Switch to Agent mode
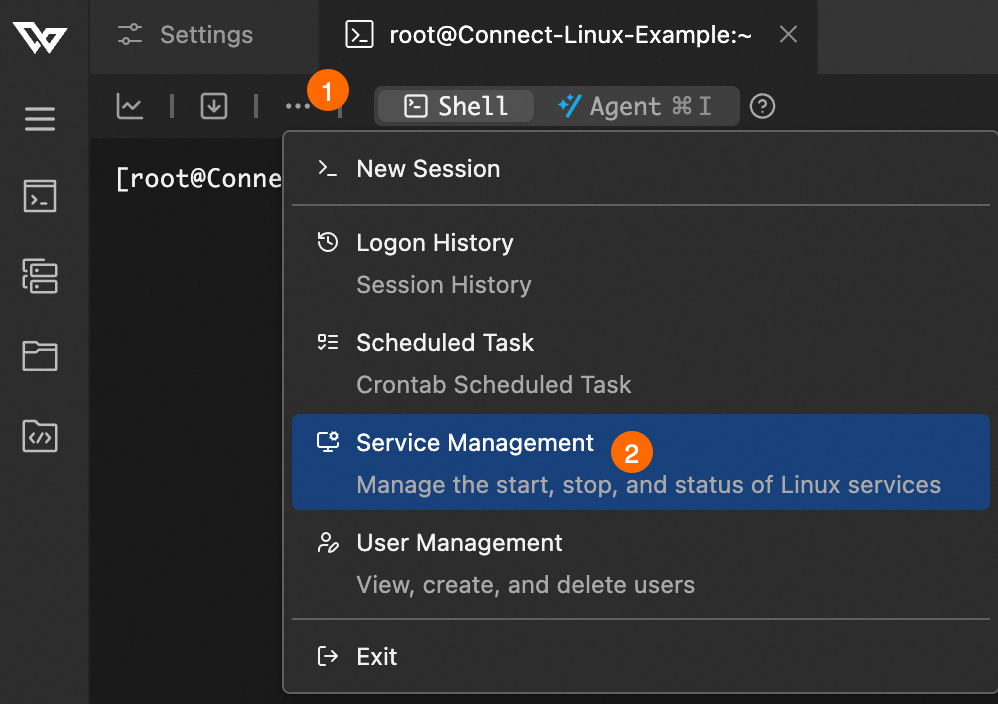The image size is (998, 704). 636,106
